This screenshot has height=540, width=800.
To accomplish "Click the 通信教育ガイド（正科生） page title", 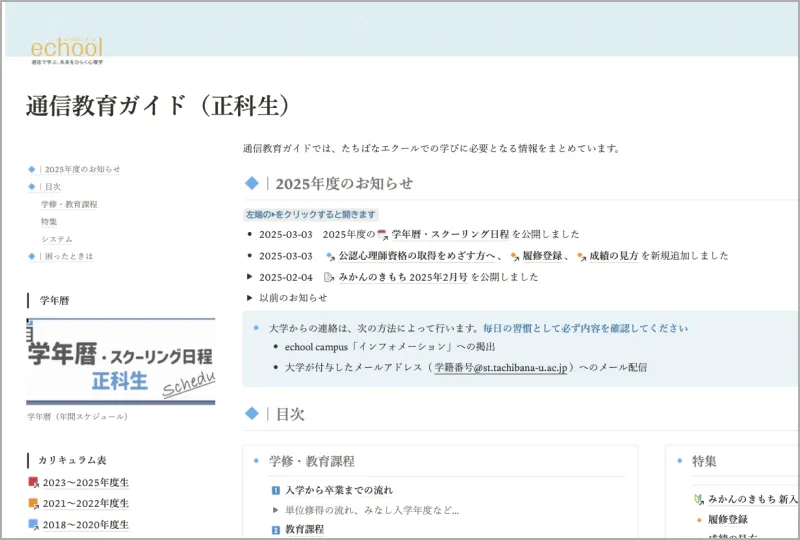I will [x=158, y=106].
